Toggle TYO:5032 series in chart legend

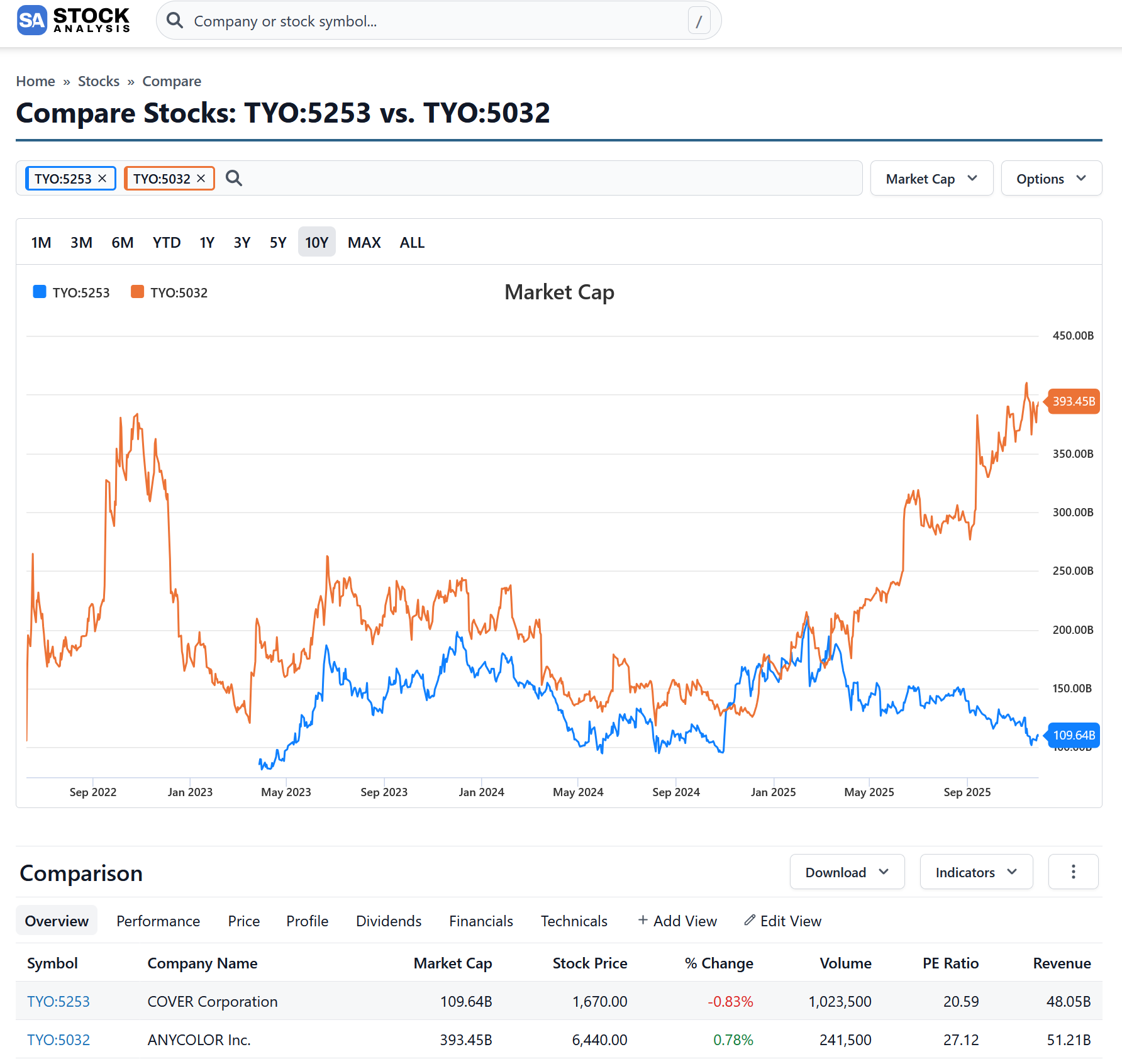(169, 292)
